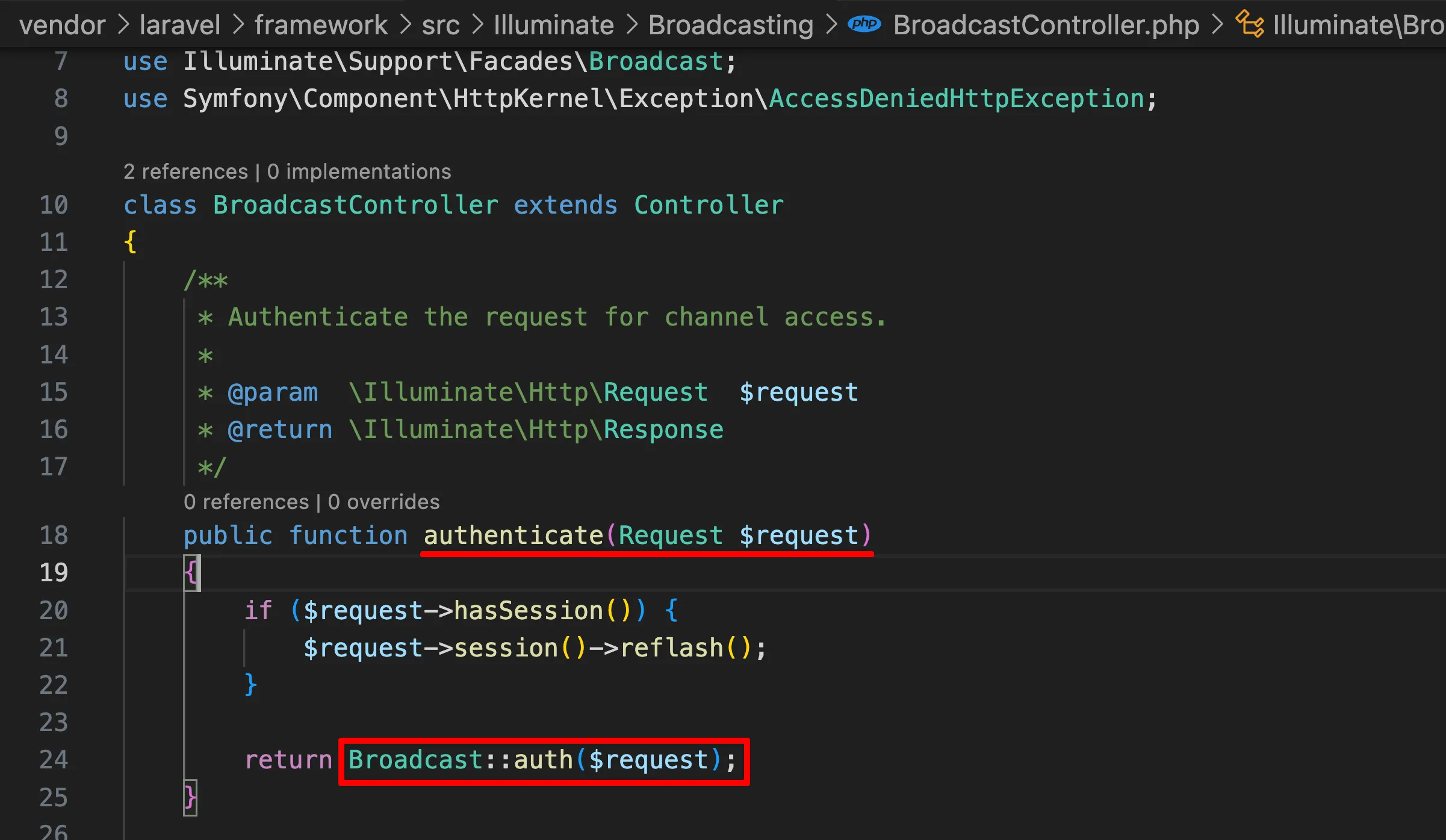The width and height of the screenshot is (1446, 840).
Task: Open the framework breadcrumb segment
Action: point(320,25)
